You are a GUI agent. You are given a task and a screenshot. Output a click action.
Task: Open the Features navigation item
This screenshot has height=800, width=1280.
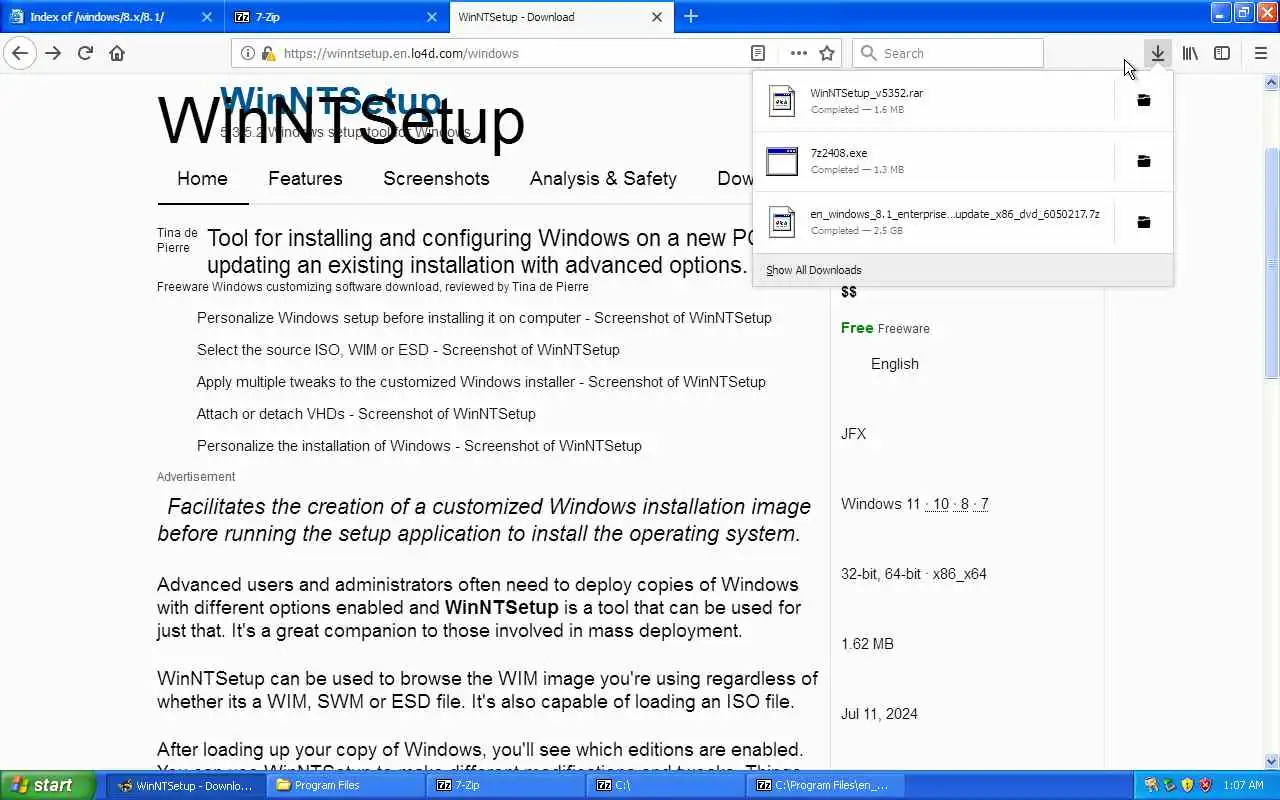click(x=305, y=179)
